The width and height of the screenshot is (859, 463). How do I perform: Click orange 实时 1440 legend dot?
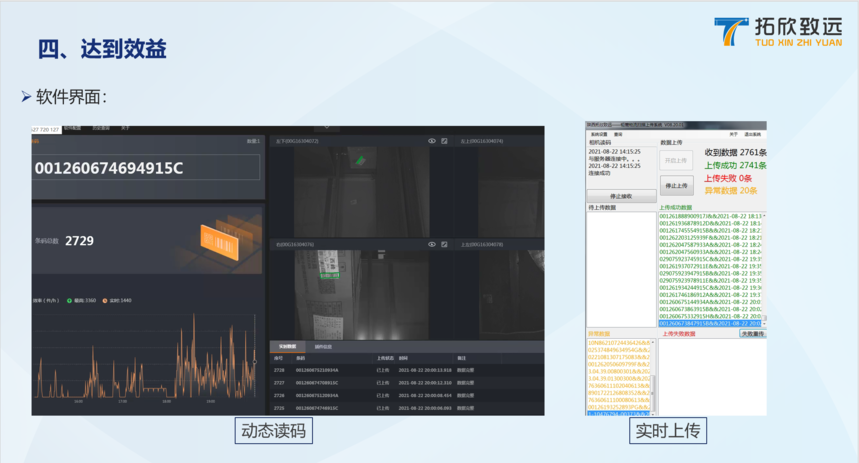pyautogui.click(x=105, y=300)
